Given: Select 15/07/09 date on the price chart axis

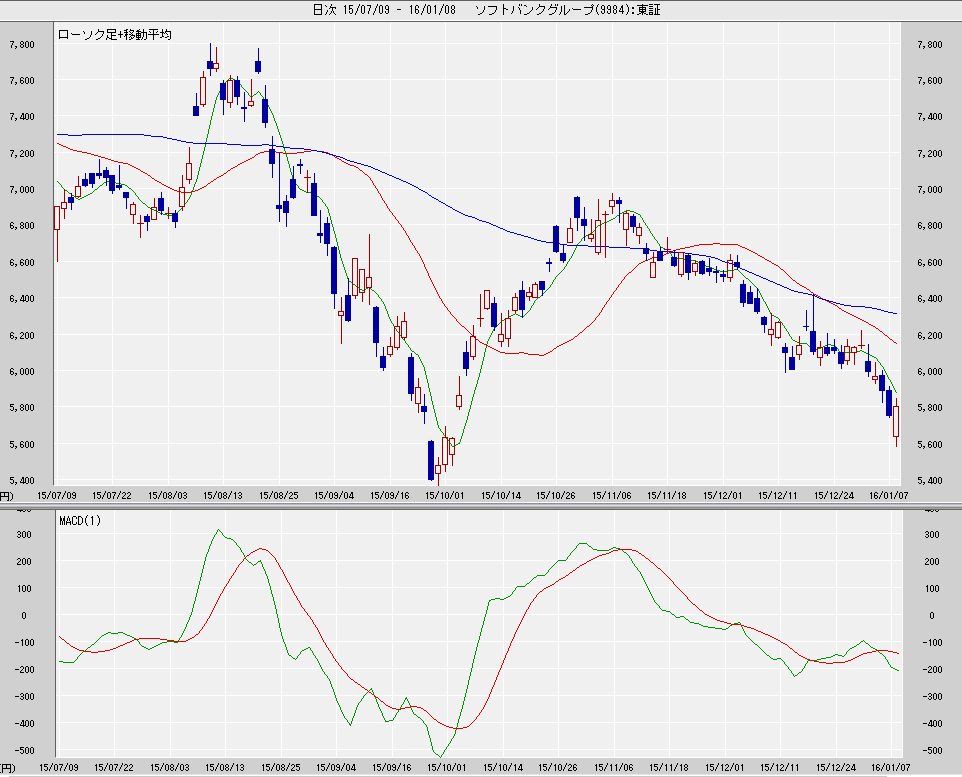Looking at the screenshot, I should click(57, 494).
